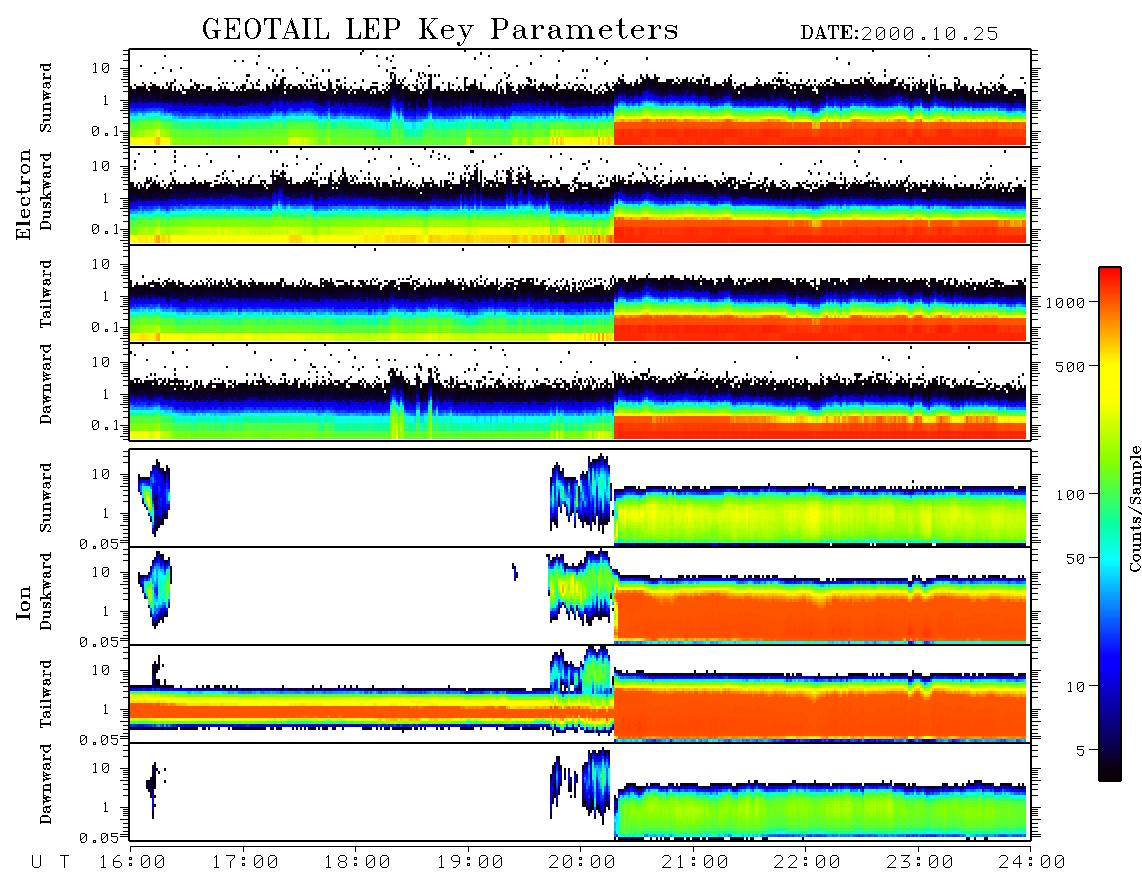Click the Sunward label of the Ion group
The width and height of the screenshot is (1142, 880).
46,498
